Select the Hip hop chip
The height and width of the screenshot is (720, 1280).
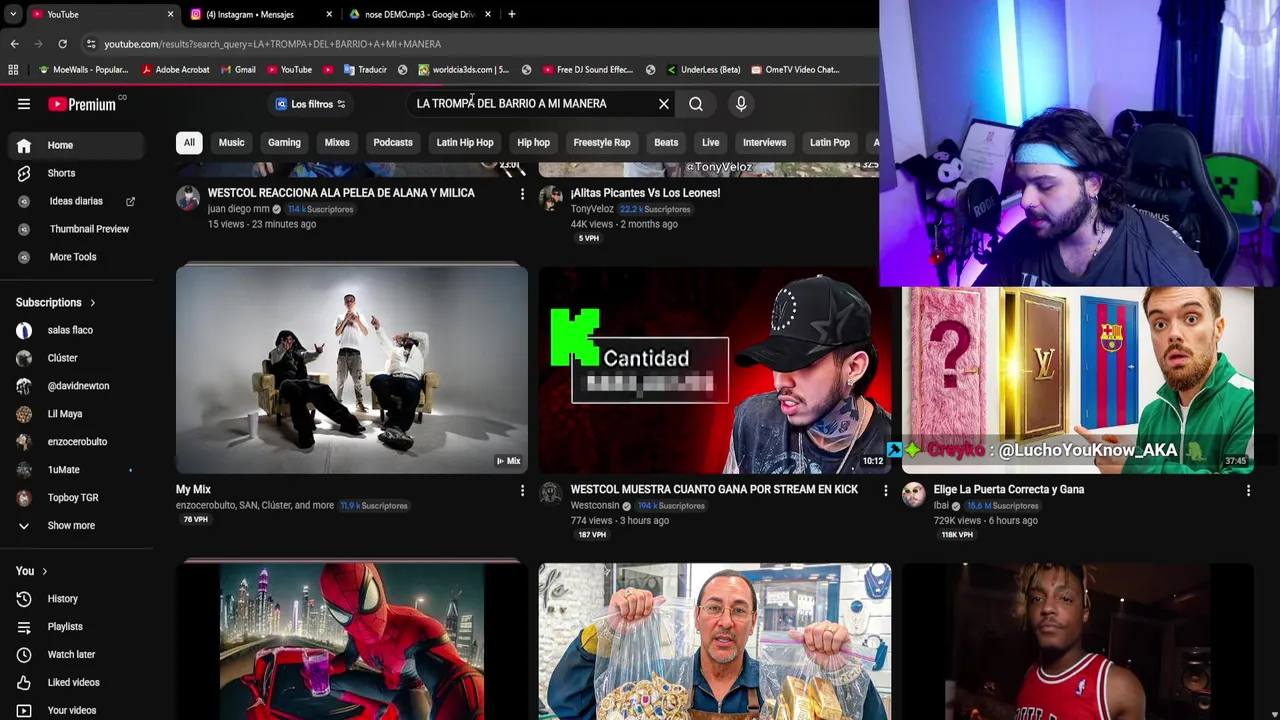coord(533,142)
